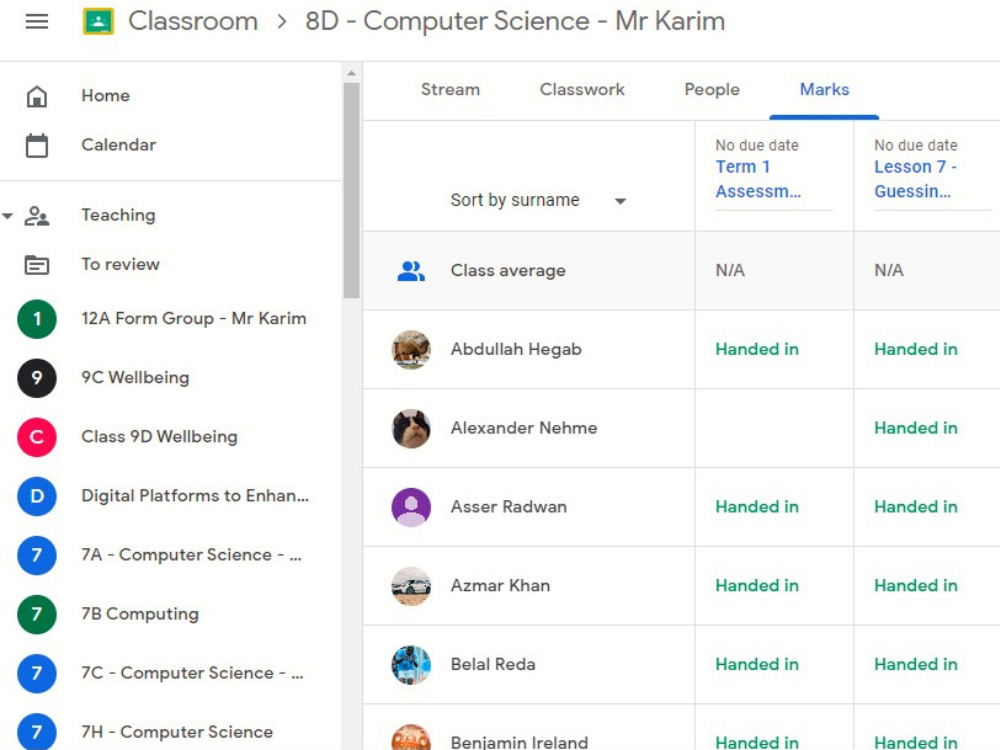Click the blue D circle icon
Screen dimensions: 1000x750
coord(36,496)
